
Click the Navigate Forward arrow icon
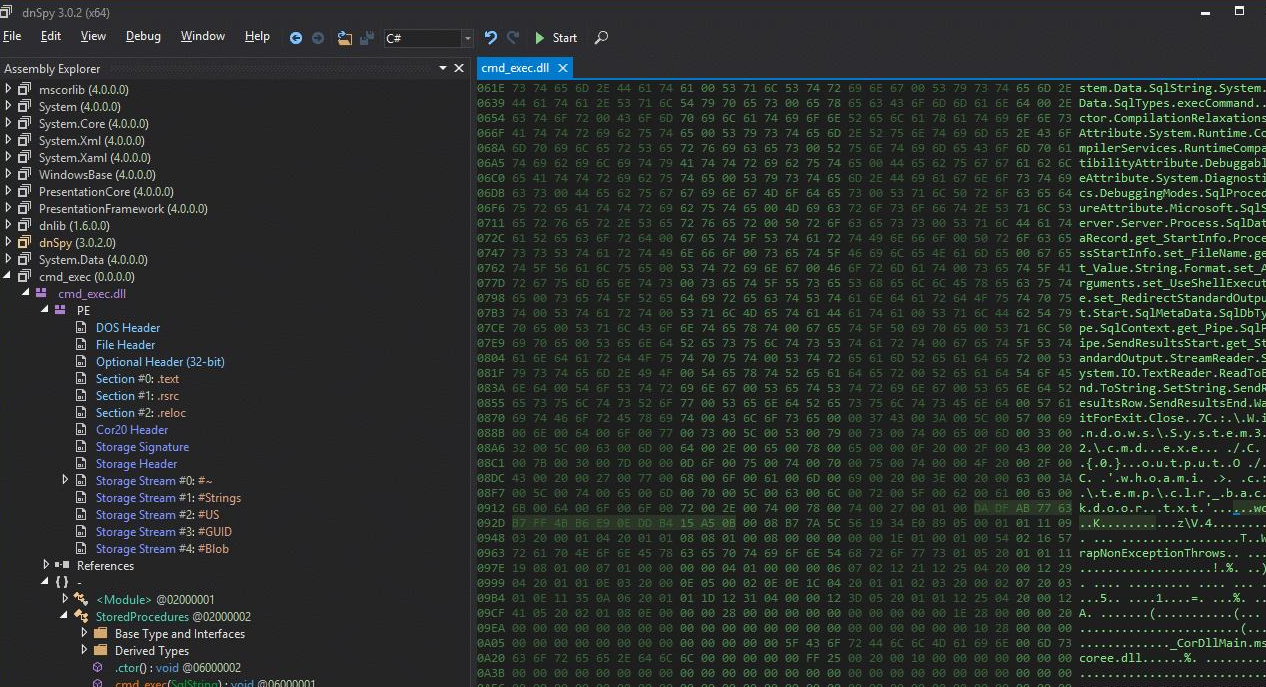(x=318, y=38)
